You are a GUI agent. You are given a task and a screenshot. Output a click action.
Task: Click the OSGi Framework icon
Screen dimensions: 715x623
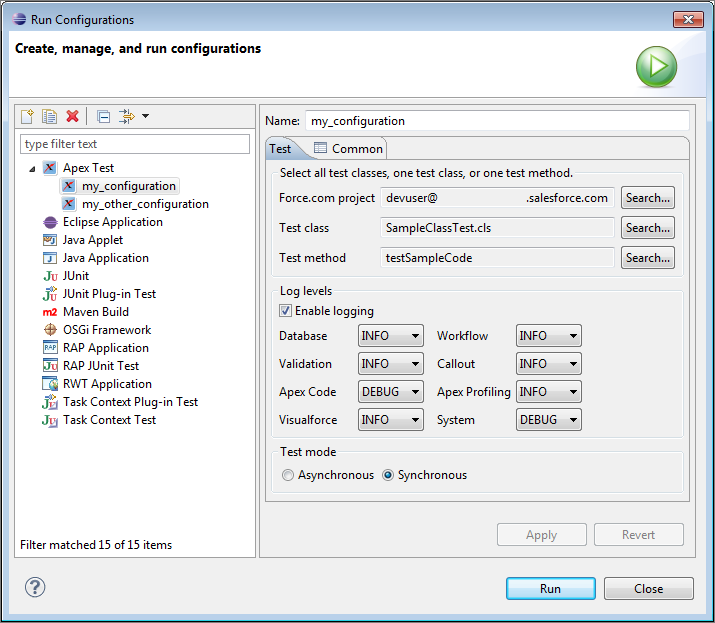50,330
